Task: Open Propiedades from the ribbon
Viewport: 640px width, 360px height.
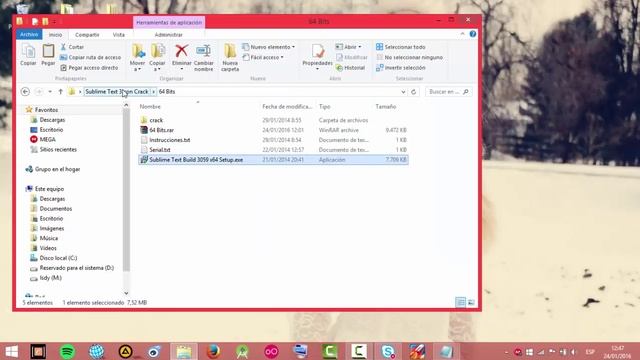Action: click(317, 57)
